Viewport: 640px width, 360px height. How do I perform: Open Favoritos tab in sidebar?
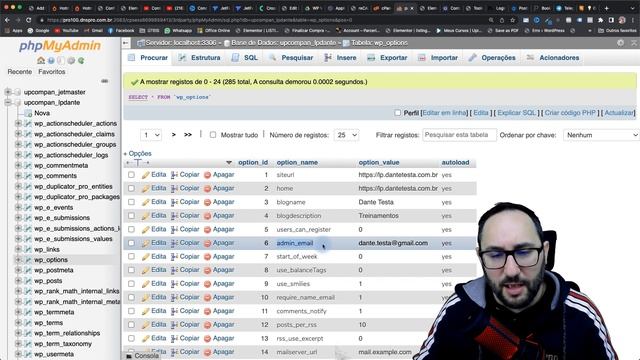click(51, 71)
